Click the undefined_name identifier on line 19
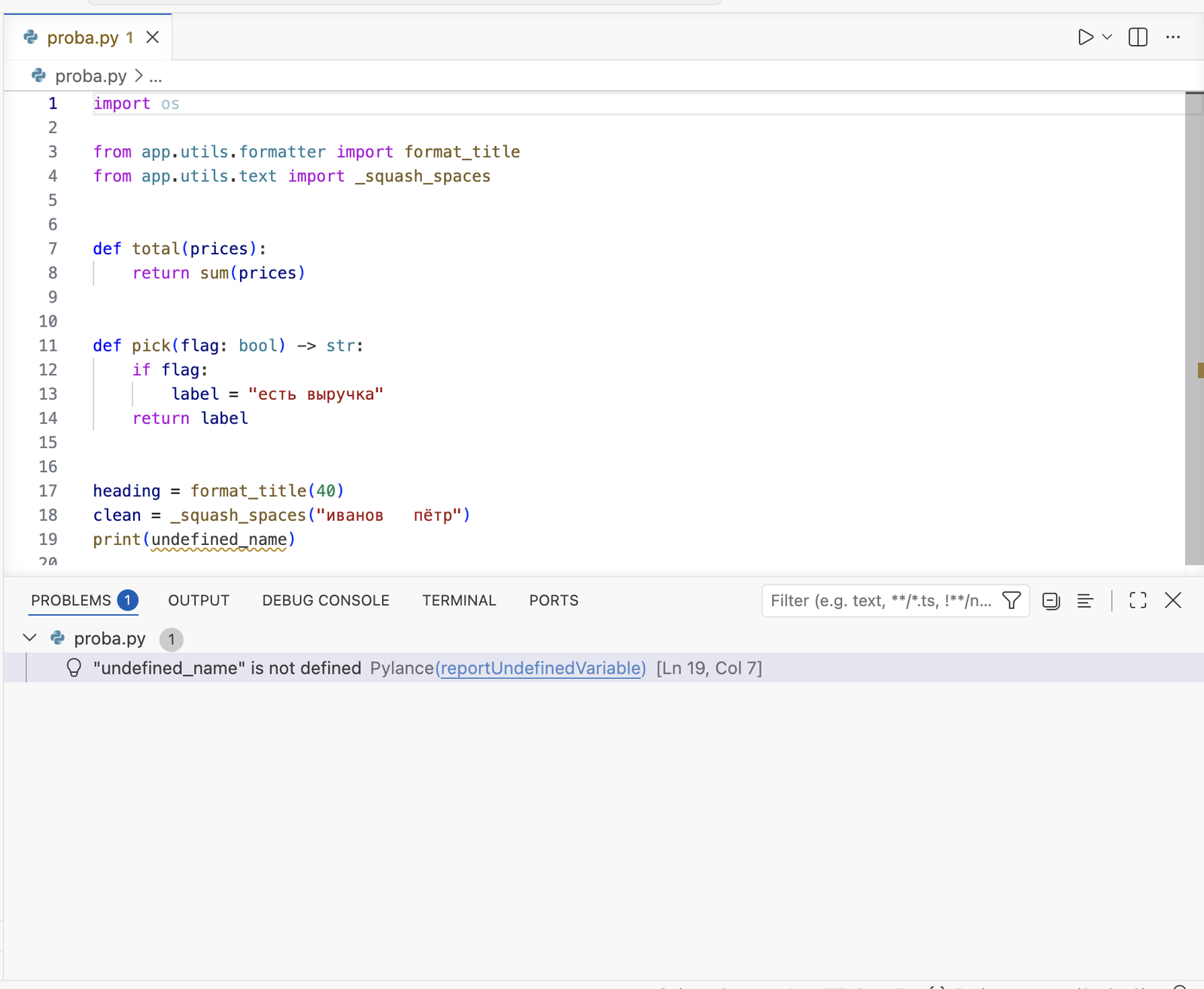The width and height of the screenshot is (1204, 989). pyautogui.click(x=219, y=539)
